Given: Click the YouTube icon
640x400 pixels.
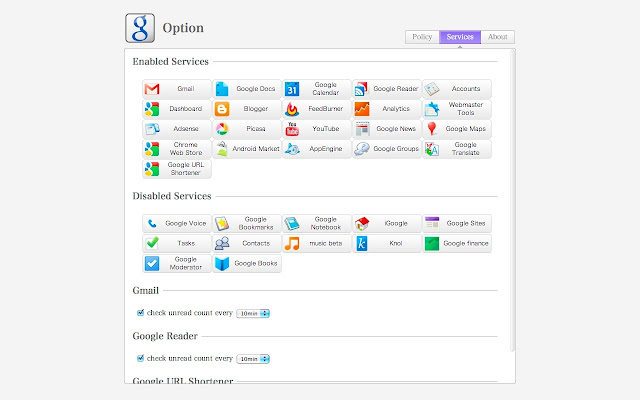Looking at the screenshot, I should click(x=292, y=129).
